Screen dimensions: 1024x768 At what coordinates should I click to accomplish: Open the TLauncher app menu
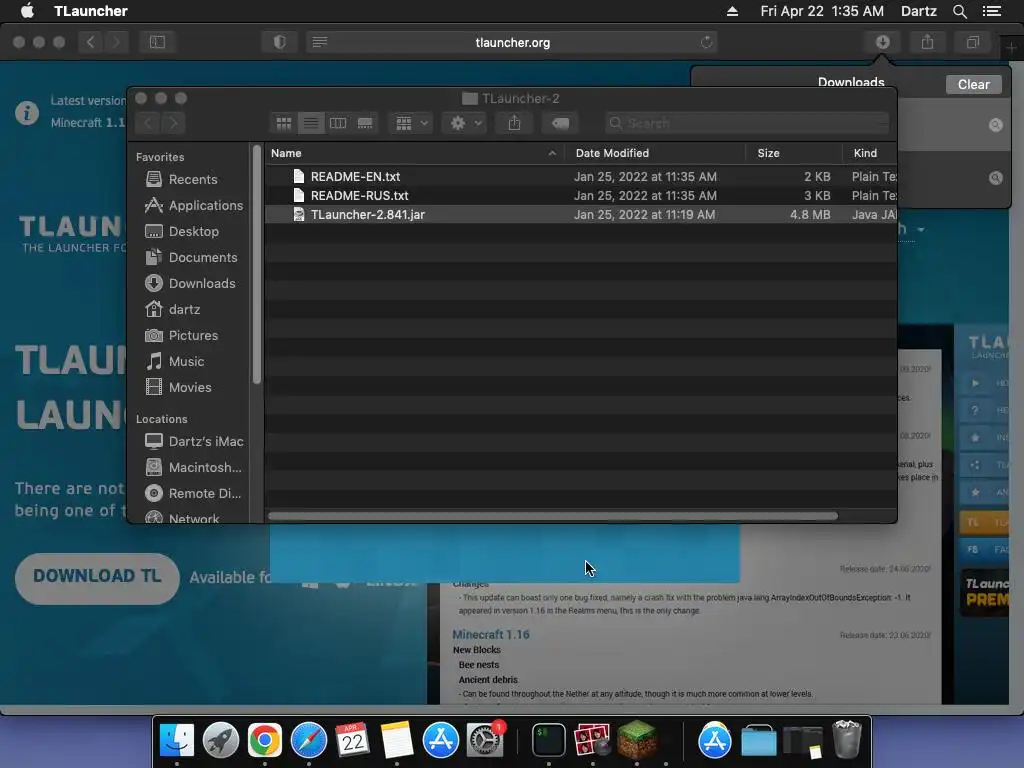(91, 11)
